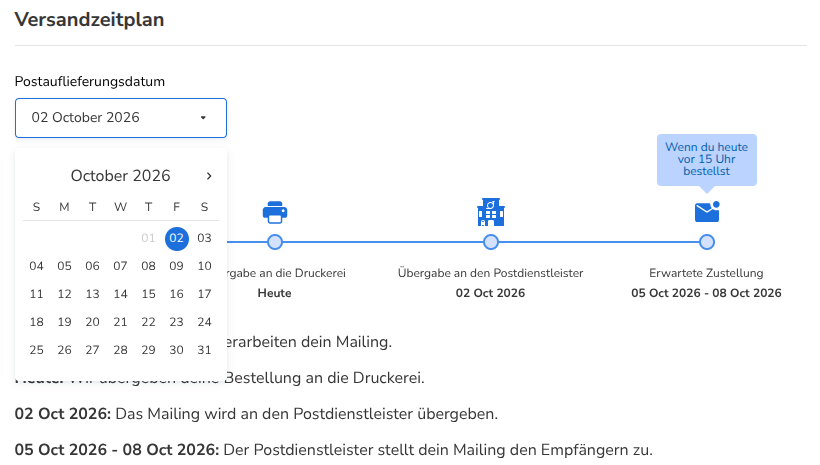
Task: Click '02 Oct 2026' under the timeline node
Action: pyautogui.click(x=491, y=293)
